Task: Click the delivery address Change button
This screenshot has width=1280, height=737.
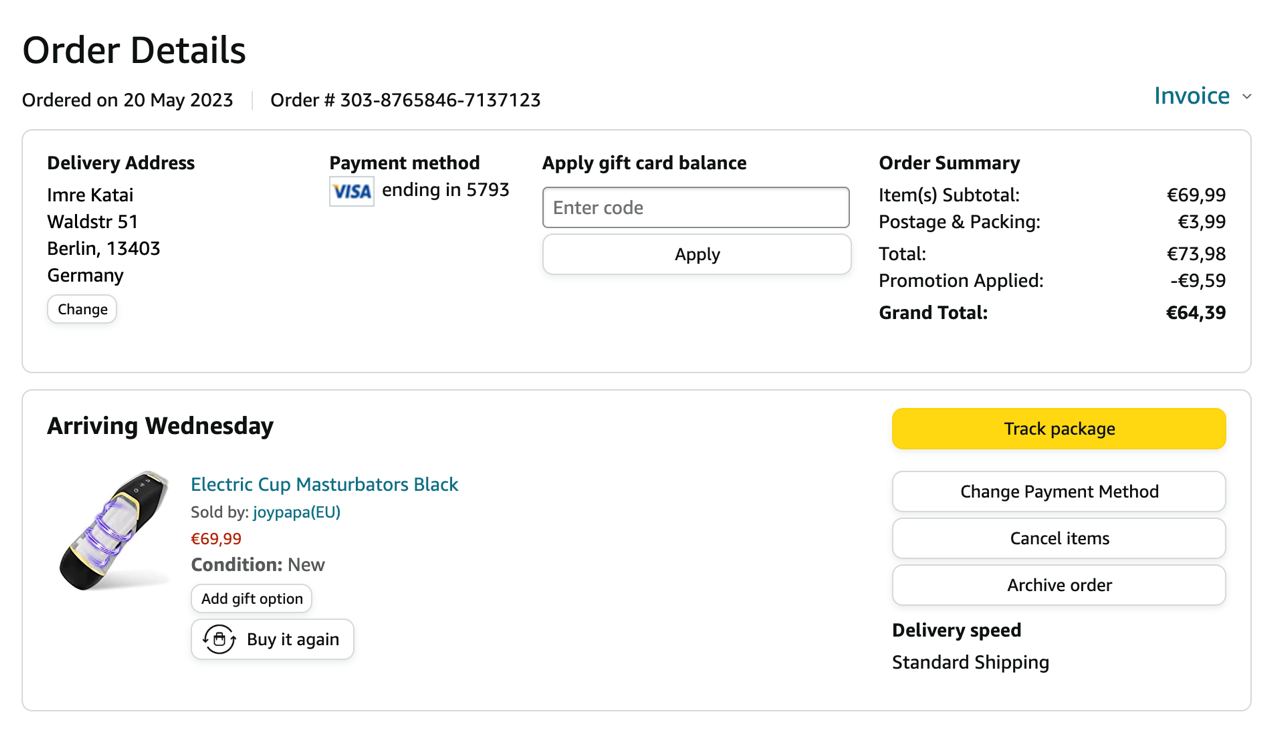Action: 82,309
